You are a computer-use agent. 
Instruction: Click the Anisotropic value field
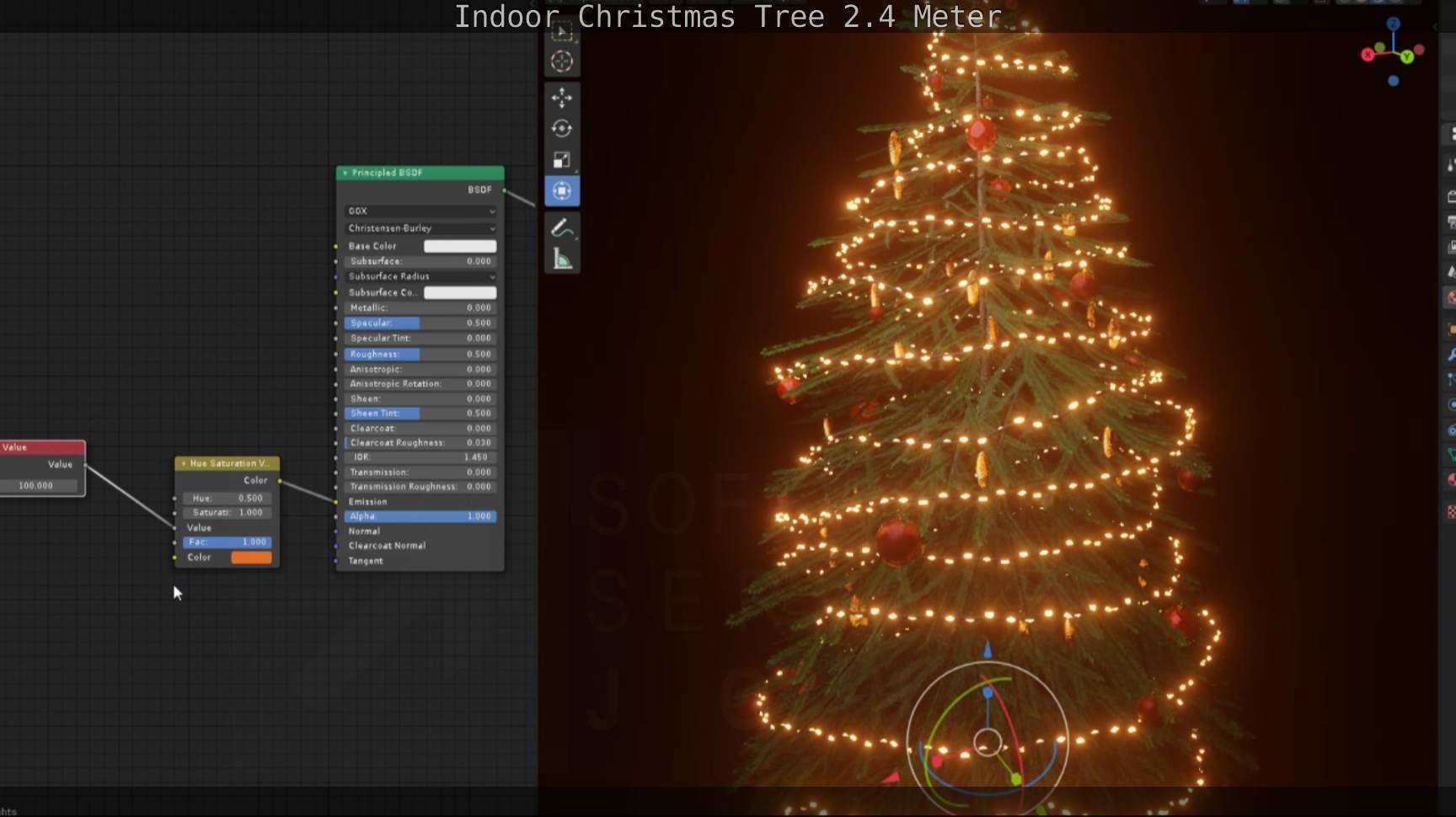coord(420,370)
